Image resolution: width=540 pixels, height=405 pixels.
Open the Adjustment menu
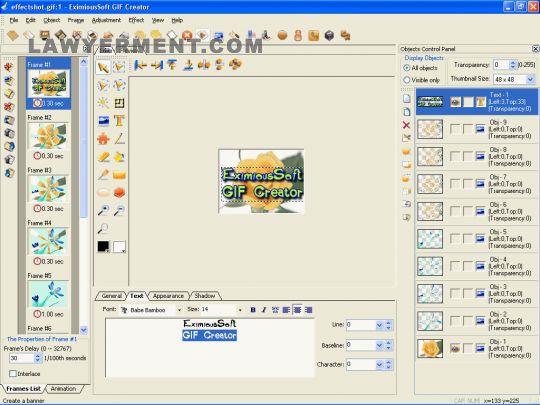106,20
